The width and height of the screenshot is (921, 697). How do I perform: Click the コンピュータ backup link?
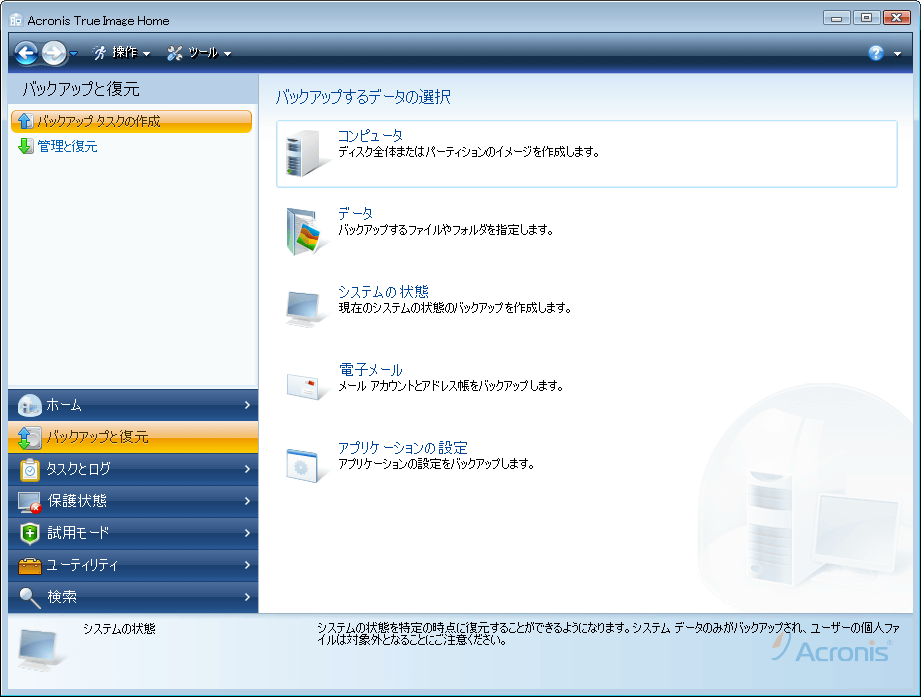(x=371, y=136)
